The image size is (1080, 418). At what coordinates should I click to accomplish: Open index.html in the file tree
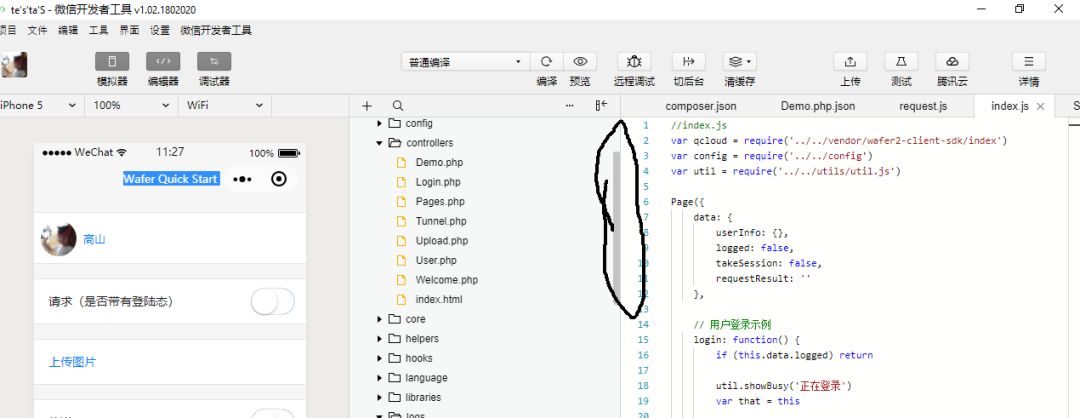439,300
